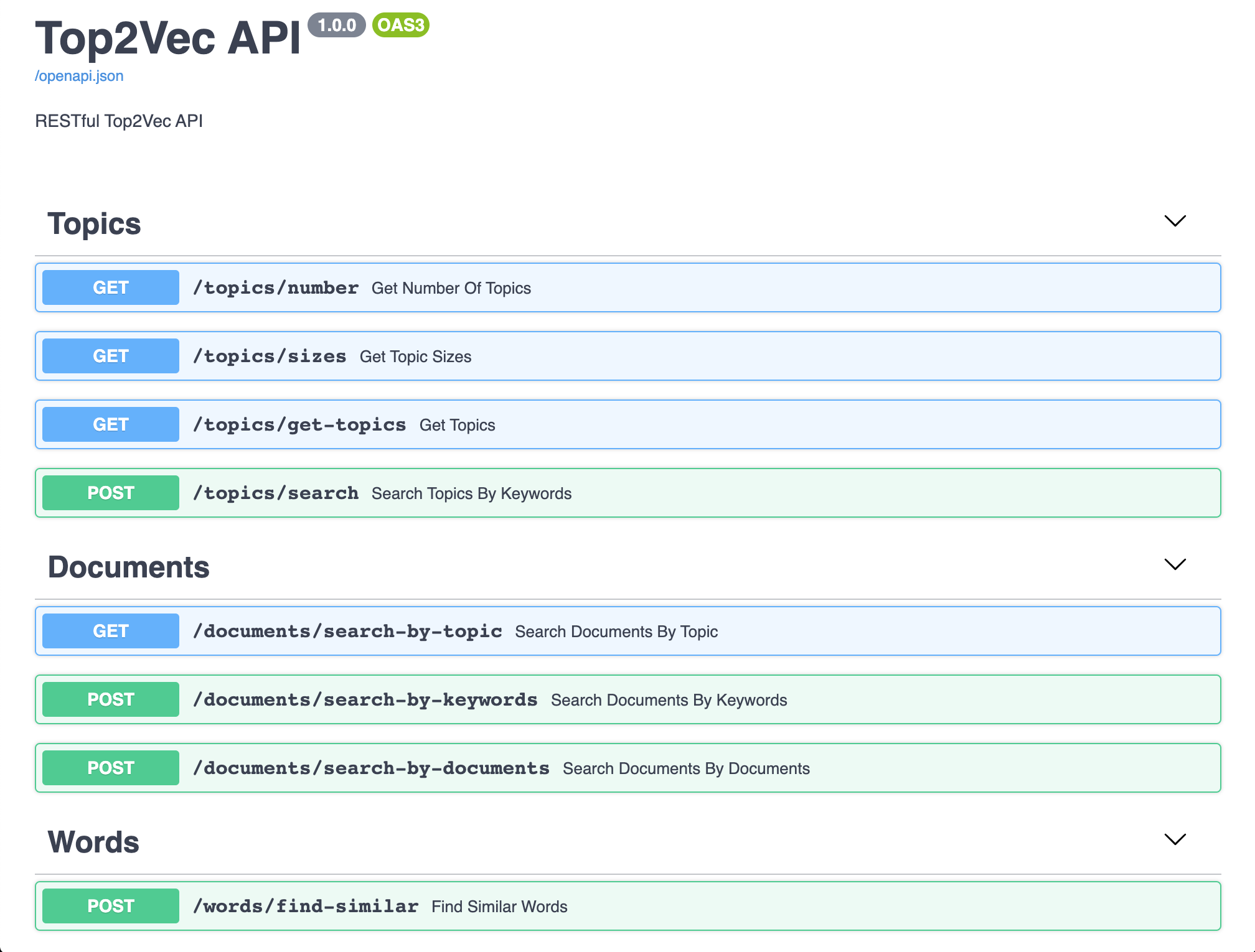Click the /topics/search path text

[276, 493]
